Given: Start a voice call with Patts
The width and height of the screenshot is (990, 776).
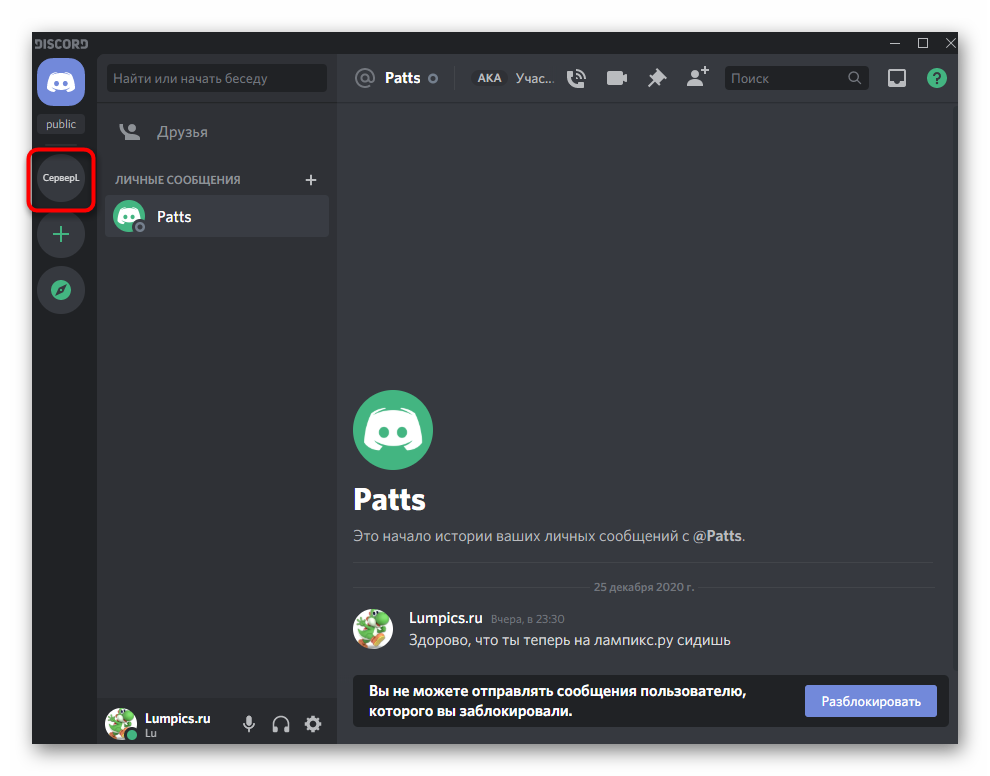Looking at the screenshot, I should pyautogui.click(x=576, y=78).
